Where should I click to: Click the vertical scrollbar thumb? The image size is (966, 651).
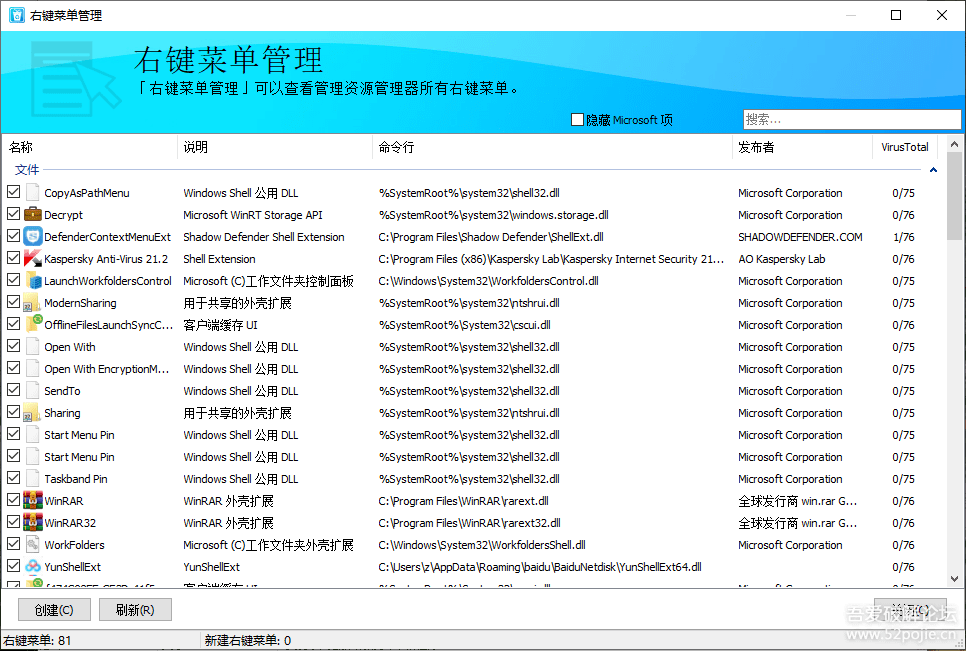pos(954,196)
